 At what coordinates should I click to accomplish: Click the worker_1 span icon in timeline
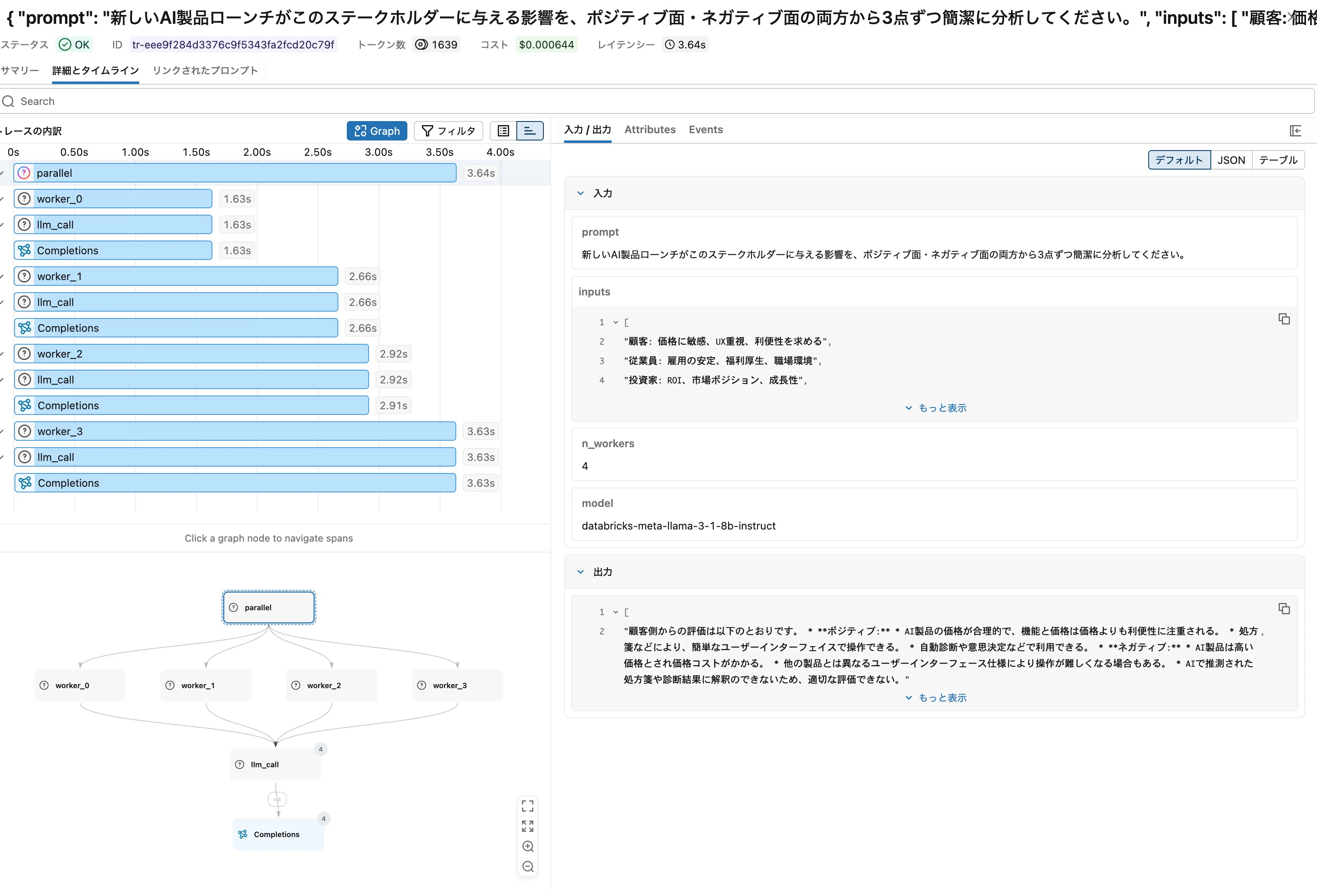tap(24, 276)
